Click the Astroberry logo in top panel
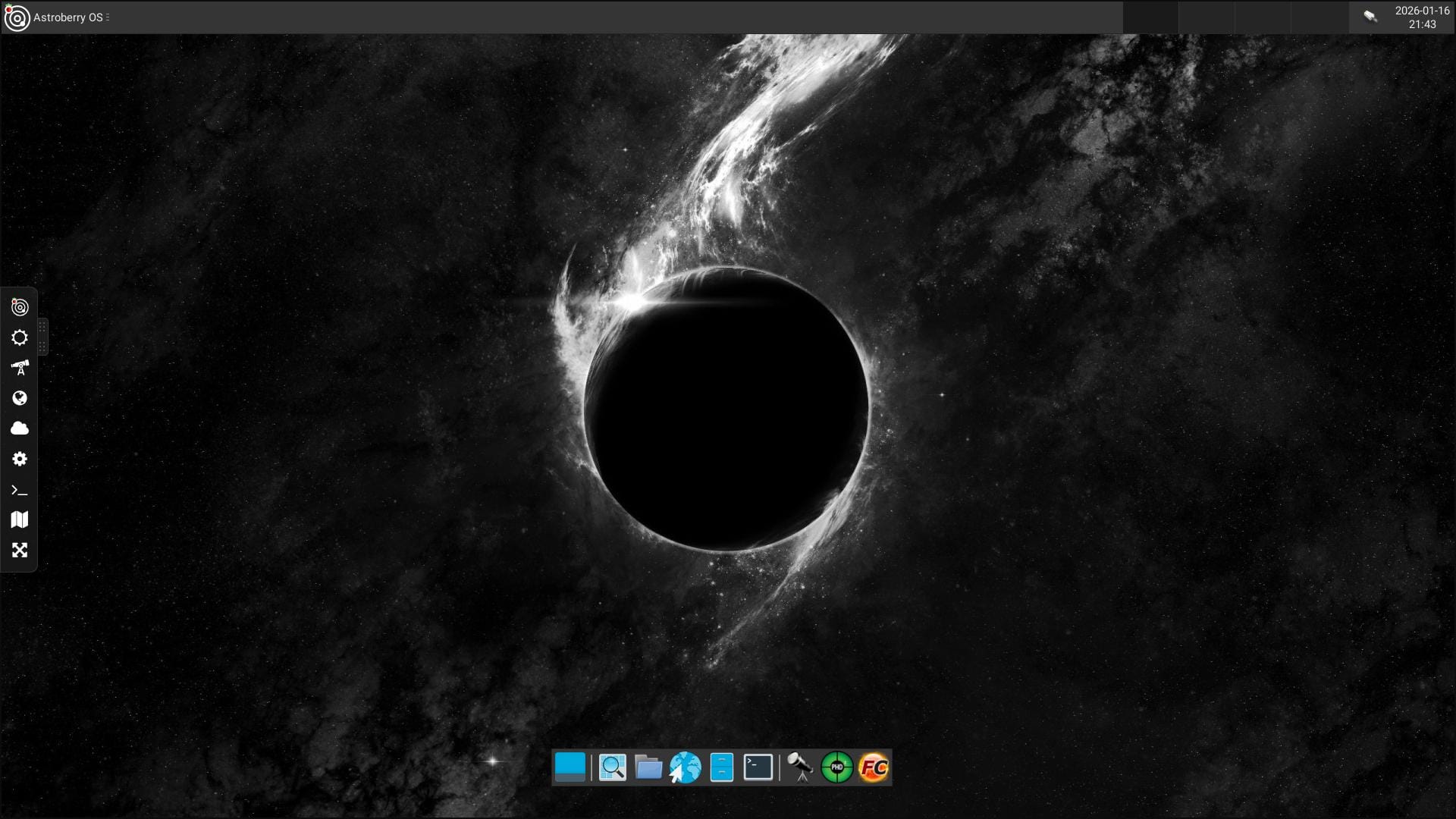The width and height of the screenshot is (1456, 819). (17, 17)
